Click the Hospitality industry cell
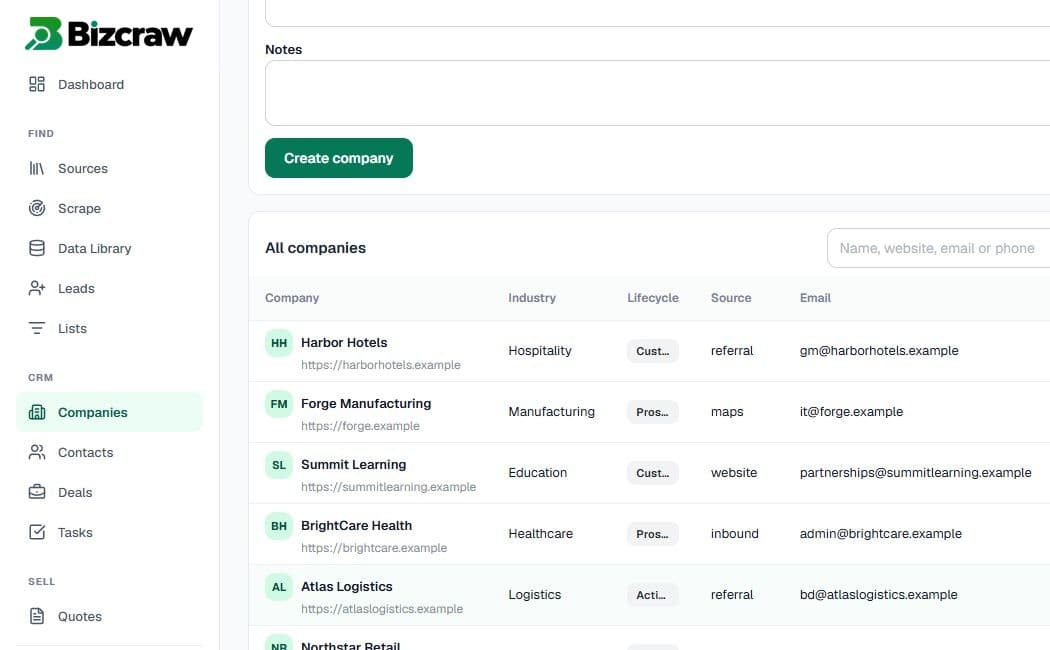 (540, 351)
